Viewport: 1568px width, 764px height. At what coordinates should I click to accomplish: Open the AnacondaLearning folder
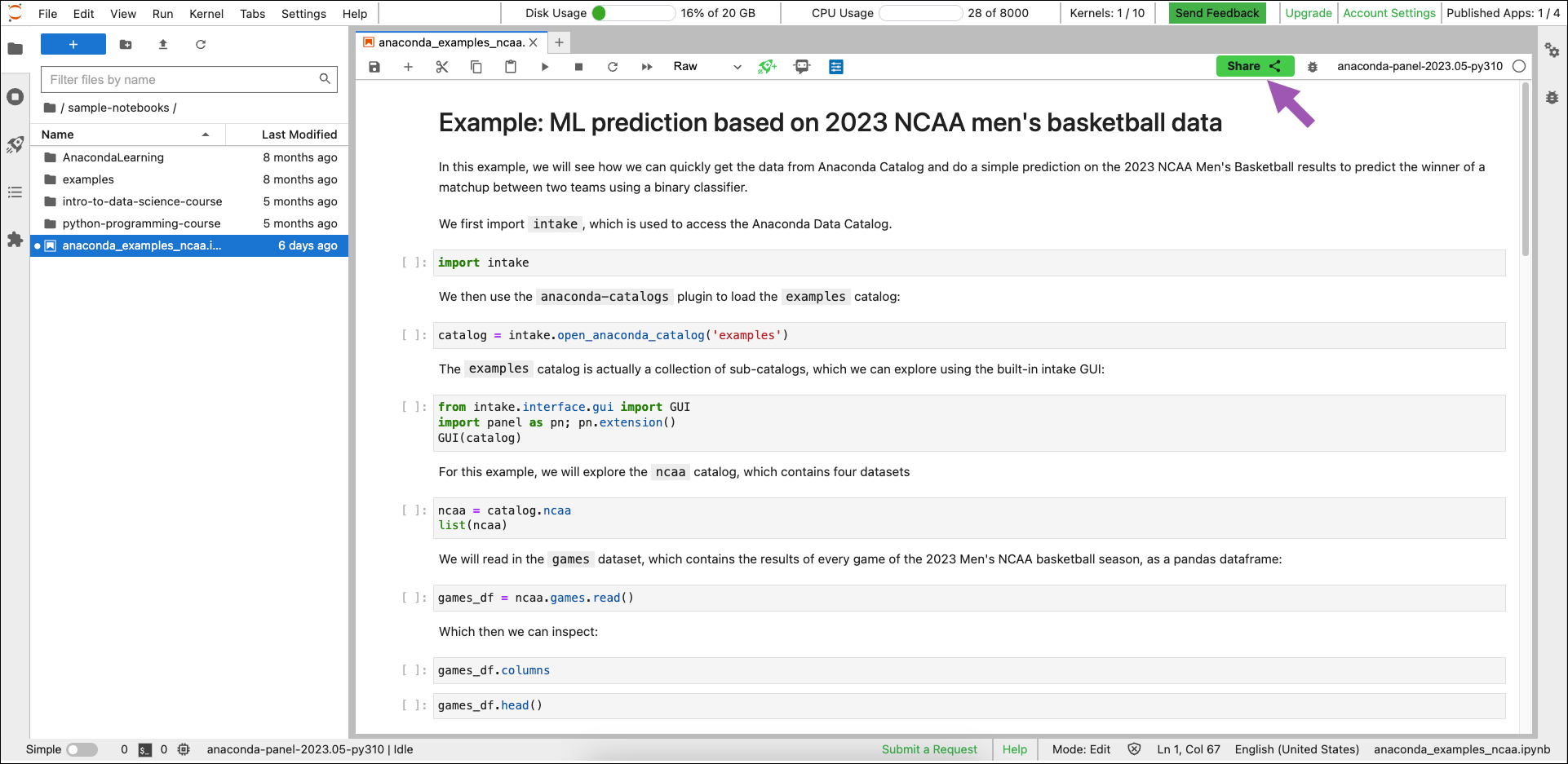click(x=189, y=157)
